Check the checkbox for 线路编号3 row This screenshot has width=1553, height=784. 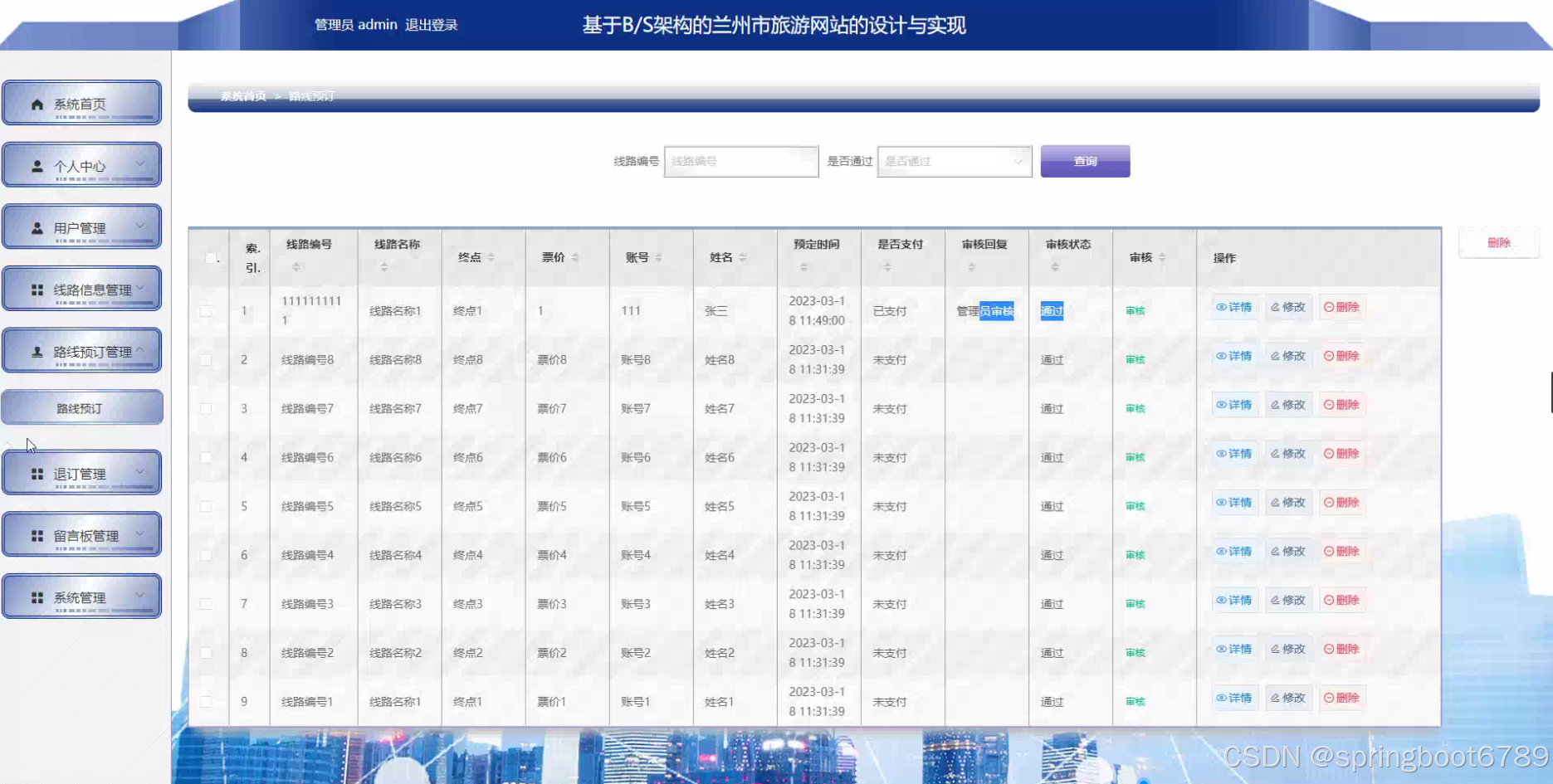[206, 604]
